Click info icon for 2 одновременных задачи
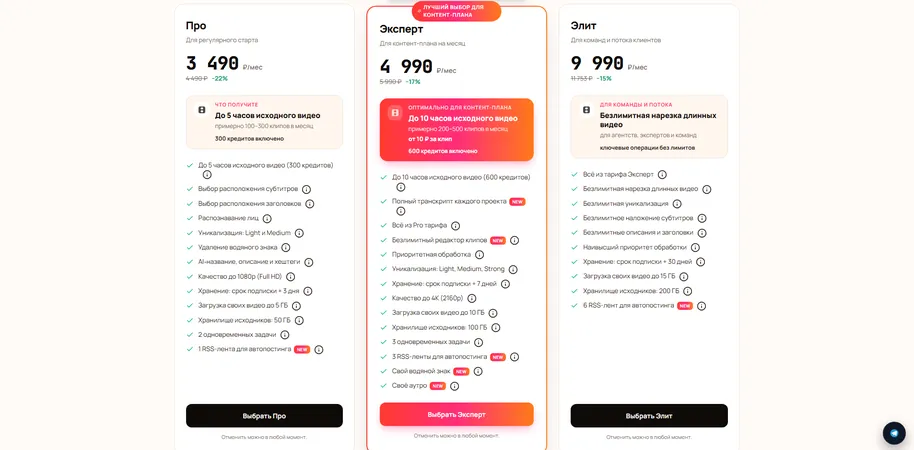Screen dimensions: 914x450 tap(284, 335)
